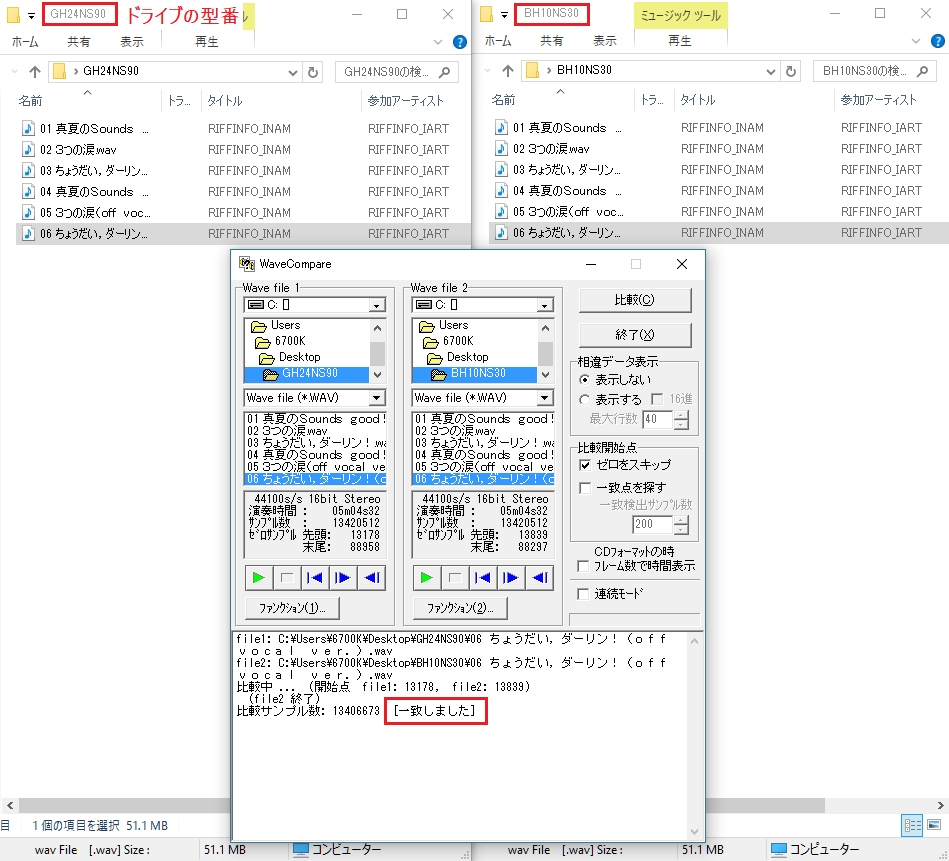Image resolution: width=949 pixels, height=861 pixels.
Task: Go up one level in GH24NS90 window
Action: 35,72
